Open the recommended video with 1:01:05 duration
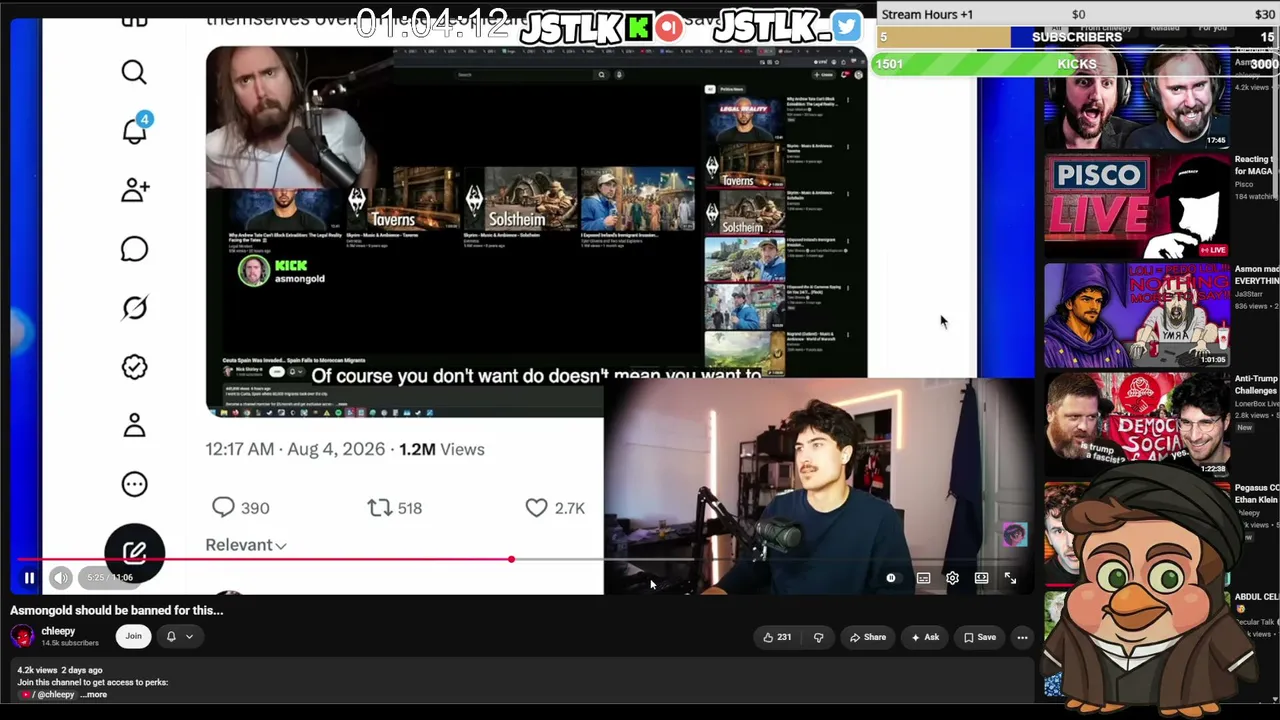1280x720 pixels. coord(1137,315)
